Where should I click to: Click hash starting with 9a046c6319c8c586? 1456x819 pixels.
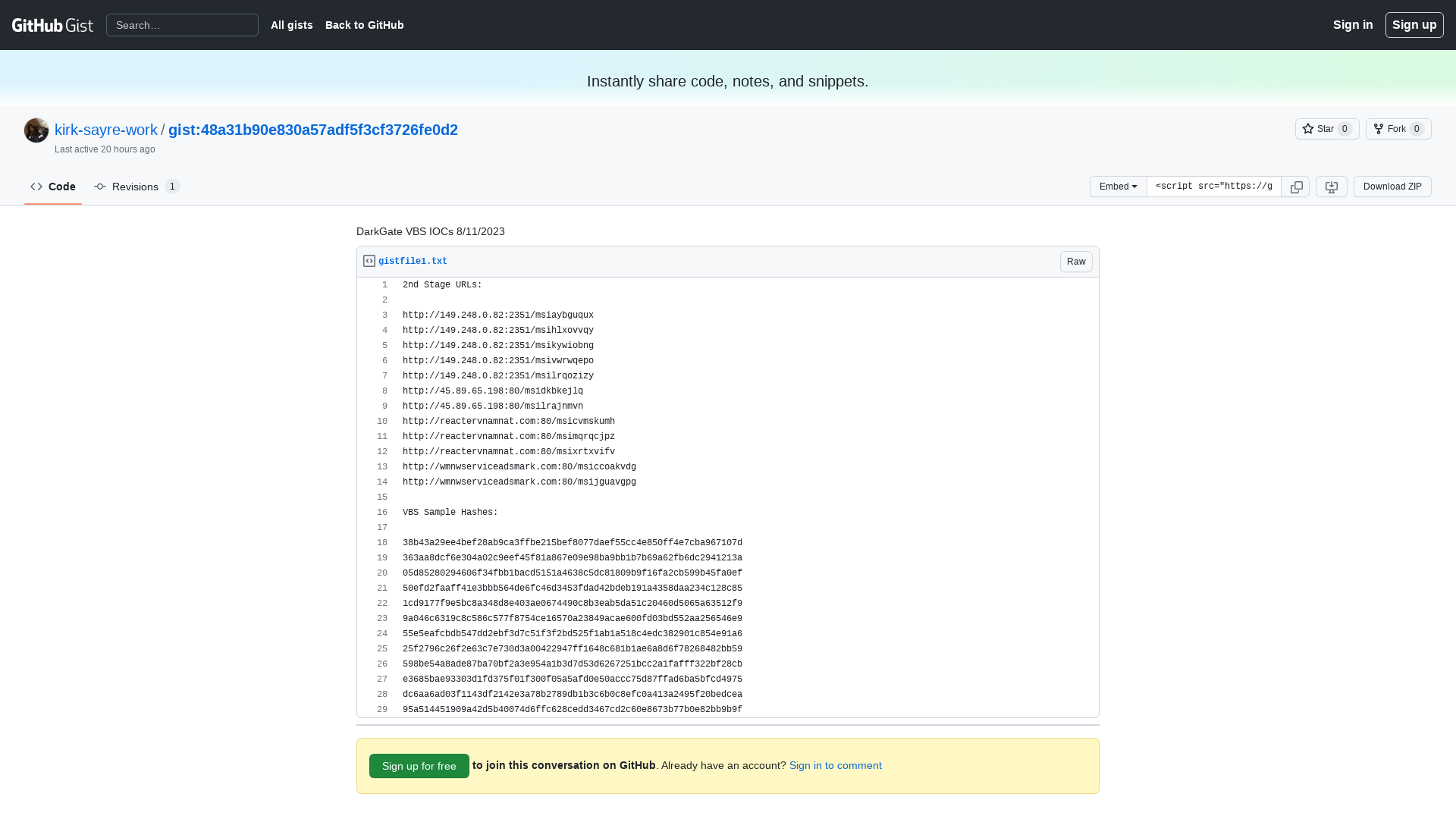click(x=573, y=619)
